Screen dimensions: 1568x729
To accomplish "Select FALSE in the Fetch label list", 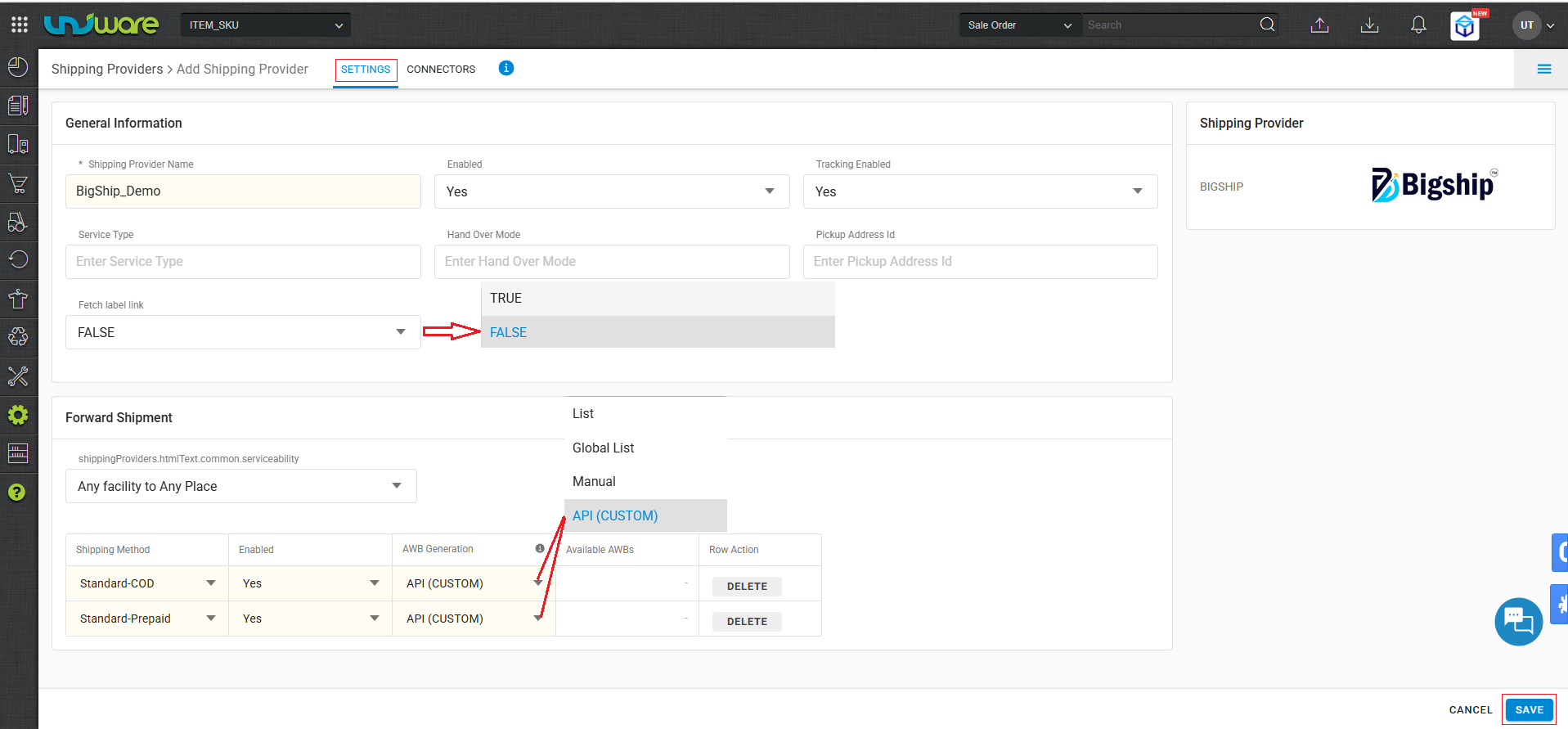I will point(658,332).
